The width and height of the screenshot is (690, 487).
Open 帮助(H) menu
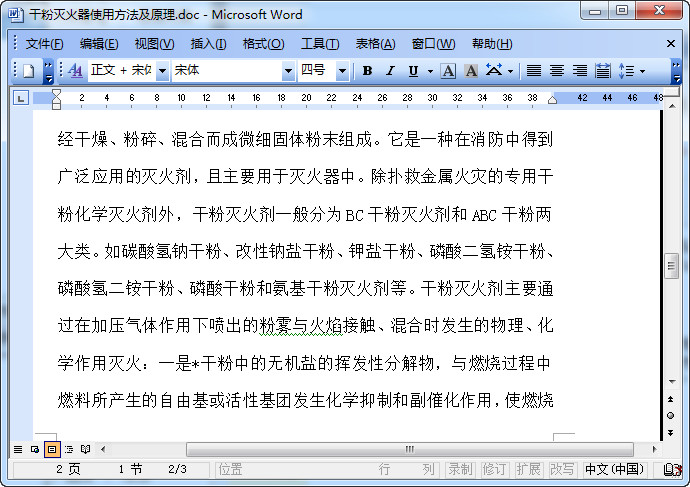pyautogui.click(x=492, y=44)
